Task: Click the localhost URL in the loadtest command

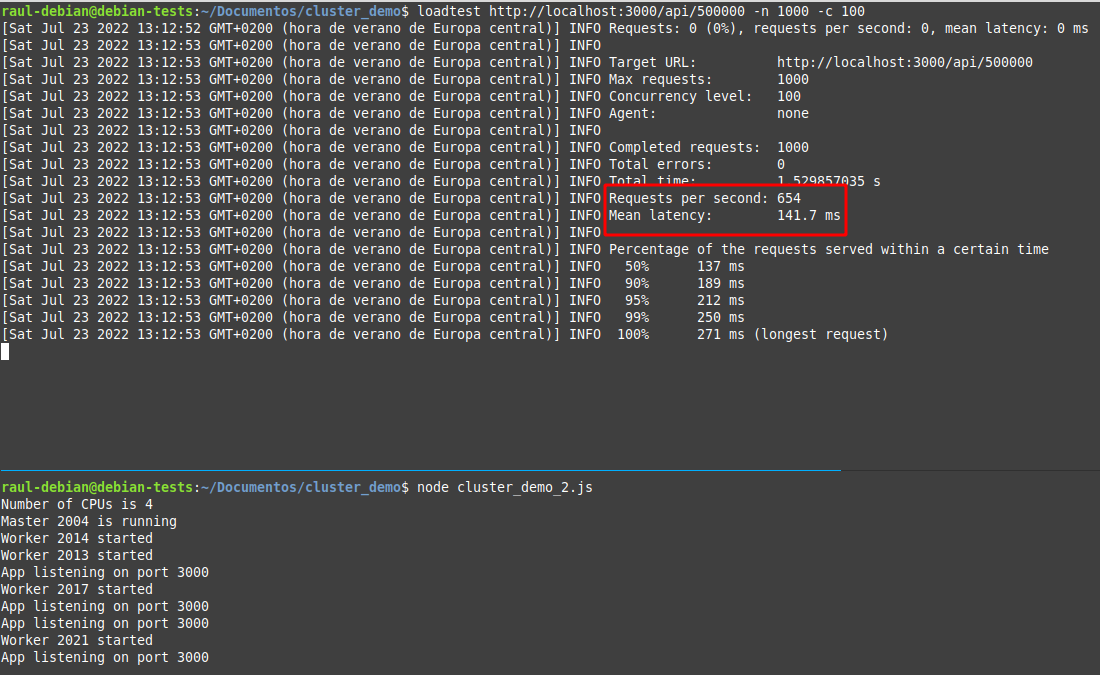Action: [616, 11]
